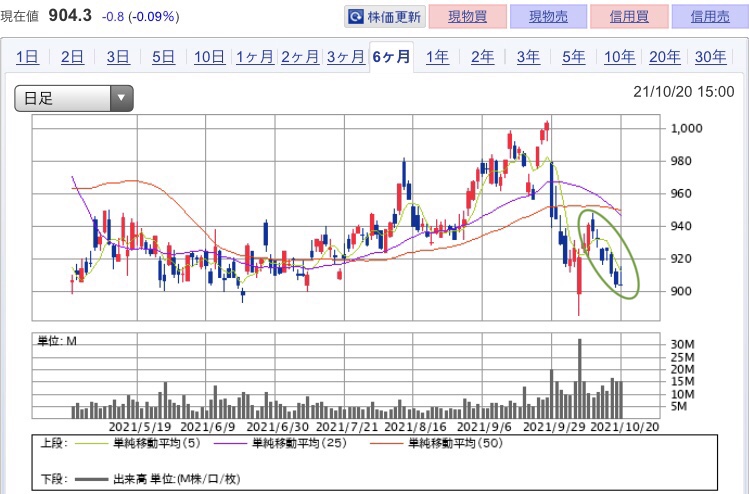Choose the 6ヶ月 period tab
Viewport: 749px width, 494px height.
click(x=391, y=57)
